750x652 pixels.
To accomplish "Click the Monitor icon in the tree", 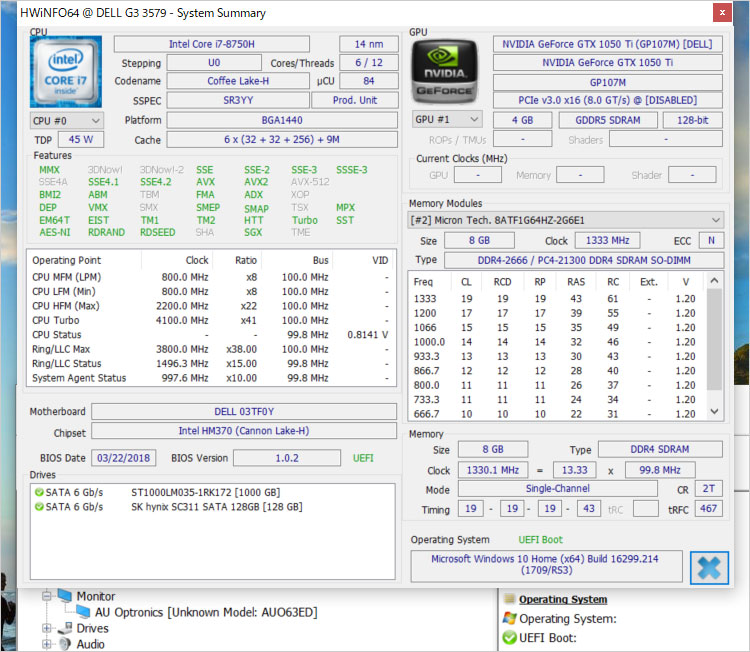I will click(65, 596).
